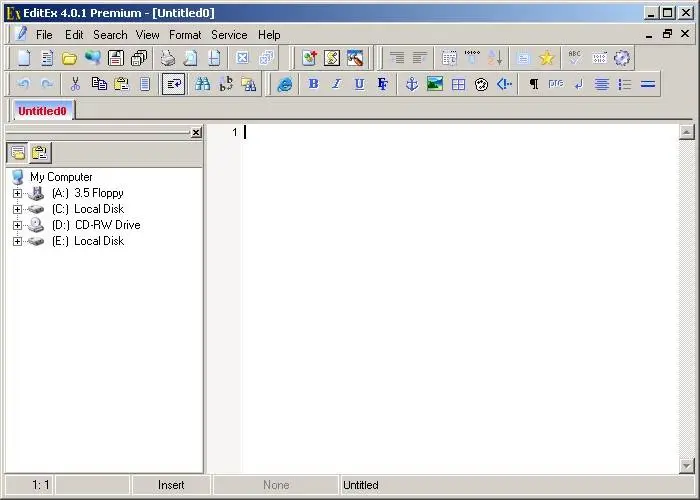
Task: Click the hammer tools icon
Action: point(355,58)
